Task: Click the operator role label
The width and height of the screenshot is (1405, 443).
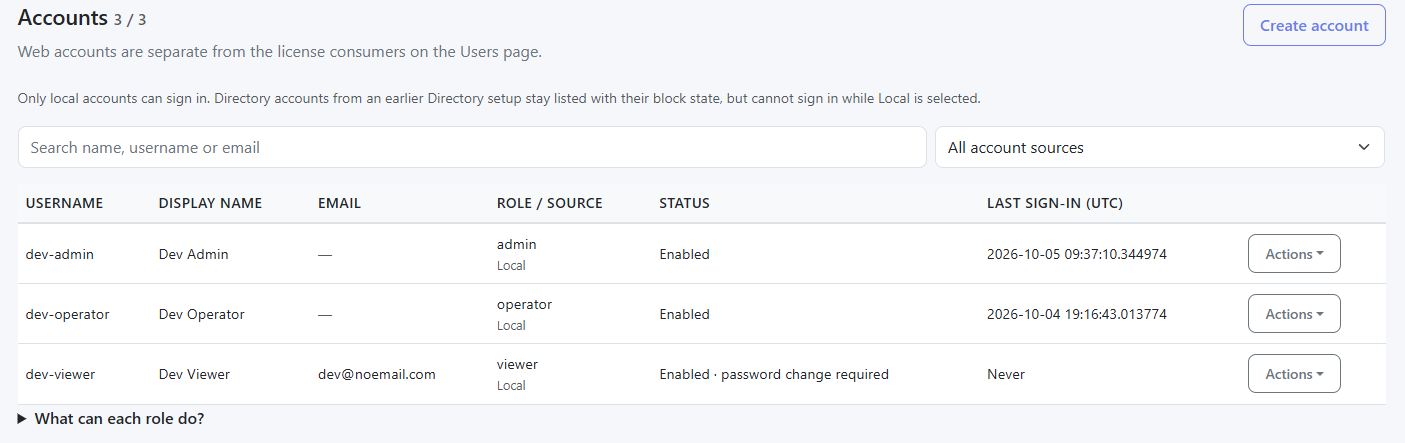Action: 524,304
